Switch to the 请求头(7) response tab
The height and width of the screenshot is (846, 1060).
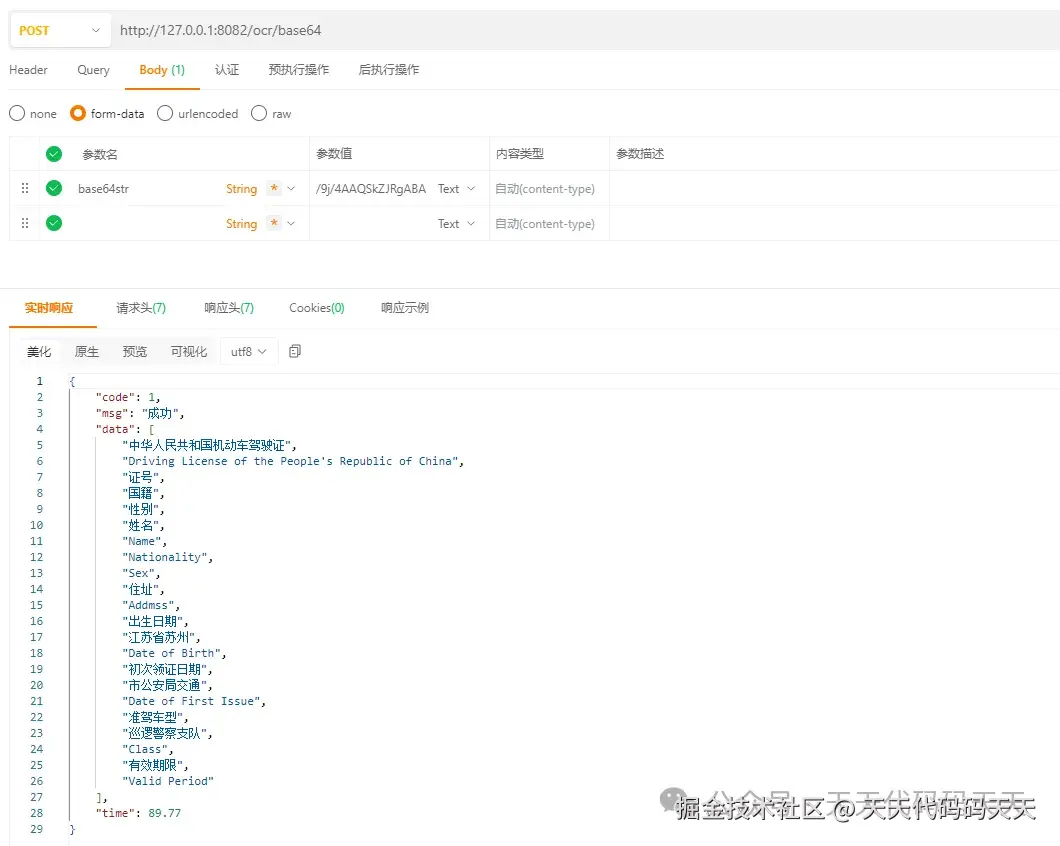pyautogui.click(x=140, y=308)
